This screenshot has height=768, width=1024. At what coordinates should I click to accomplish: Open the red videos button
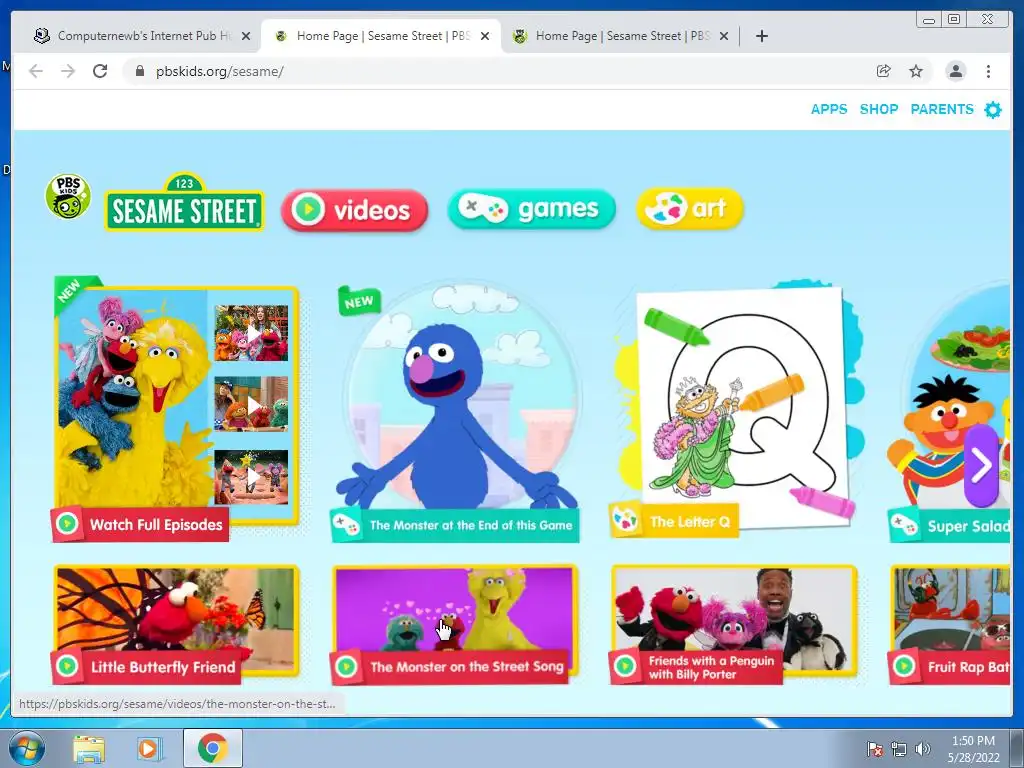355,210
